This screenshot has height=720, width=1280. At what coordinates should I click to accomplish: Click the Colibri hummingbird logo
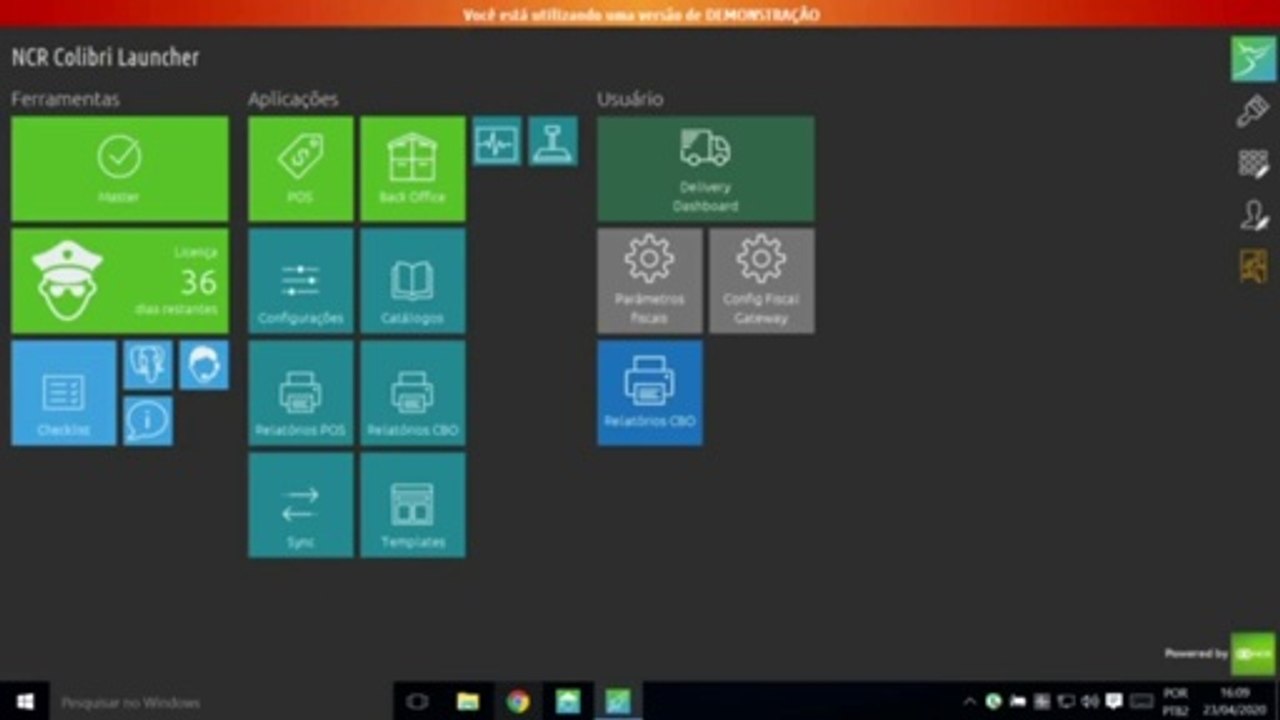click(x=1253, y=59)
